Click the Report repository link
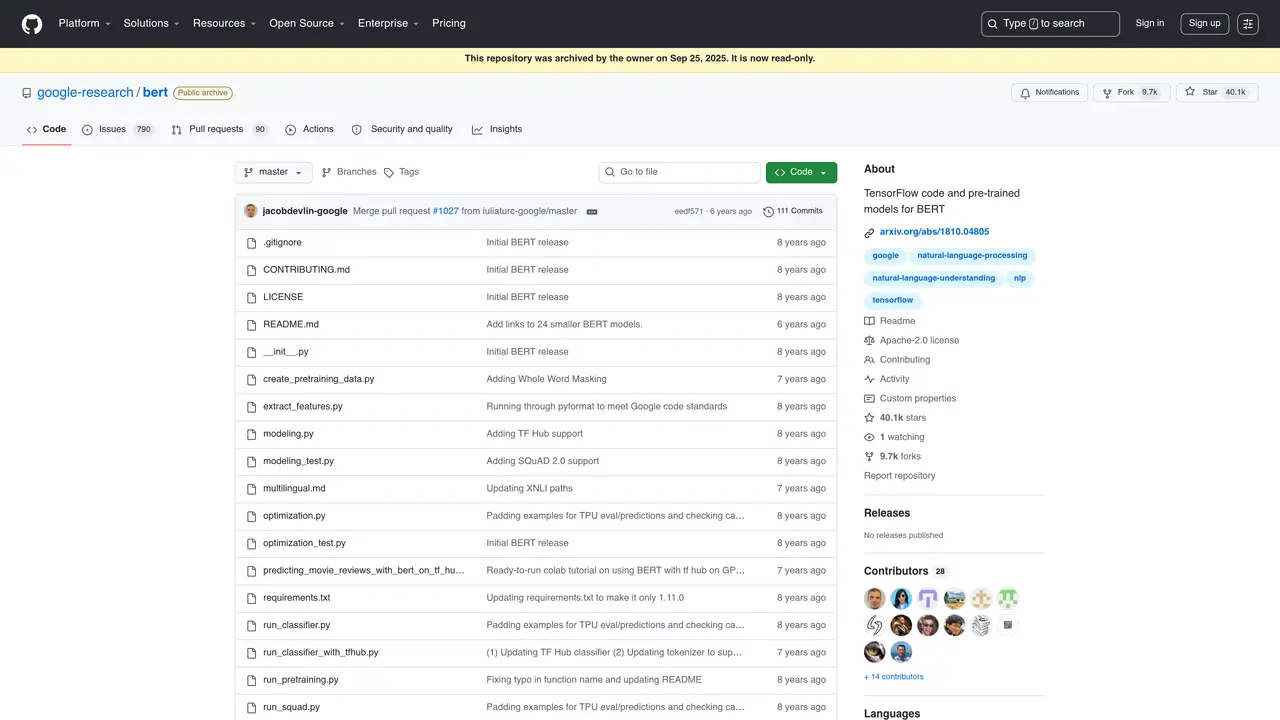The height and width of the screenshot is (720, 1280). (900, 476)
